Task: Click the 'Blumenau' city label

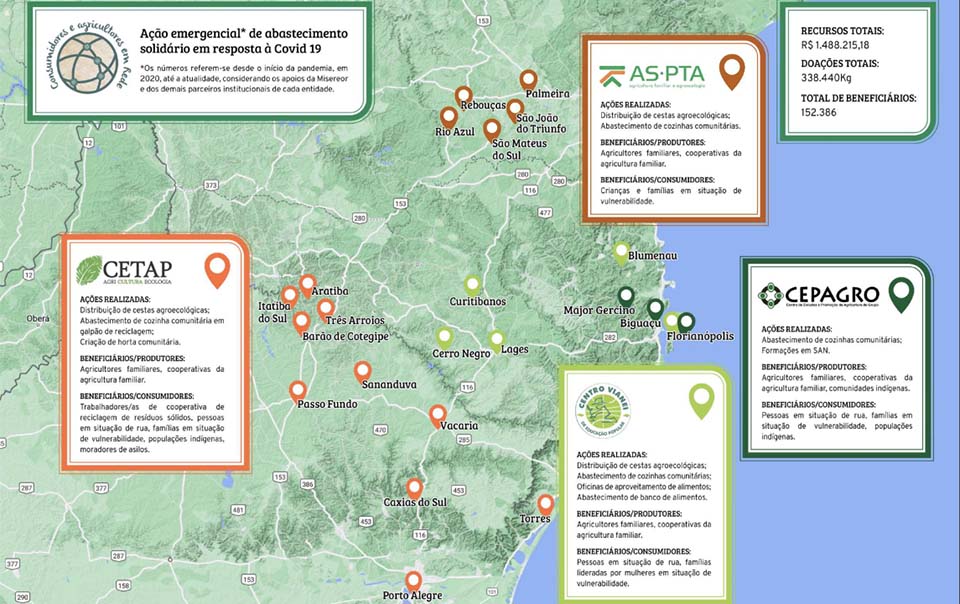Action: tap(653, 255)
